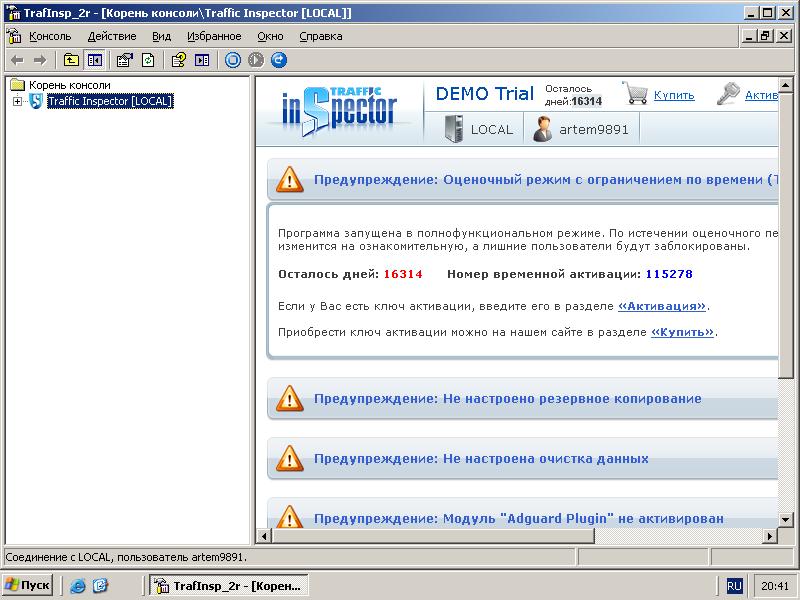The width and height of the screenshot is (800, 600).
Task: Open the Консоль menu
Action: 50,36
